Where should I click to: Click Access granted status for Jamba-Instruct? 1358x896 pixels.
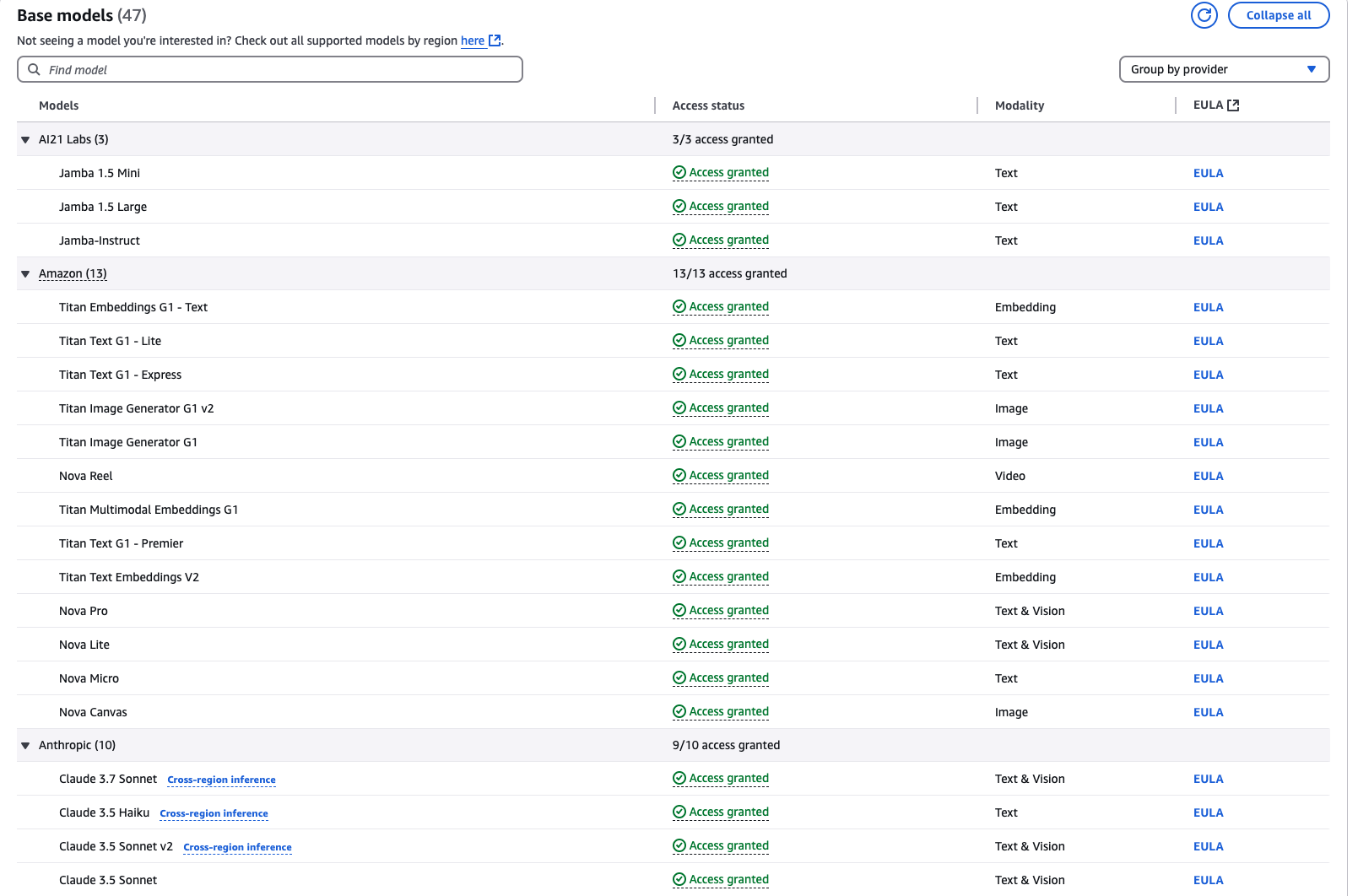[721, 240]
